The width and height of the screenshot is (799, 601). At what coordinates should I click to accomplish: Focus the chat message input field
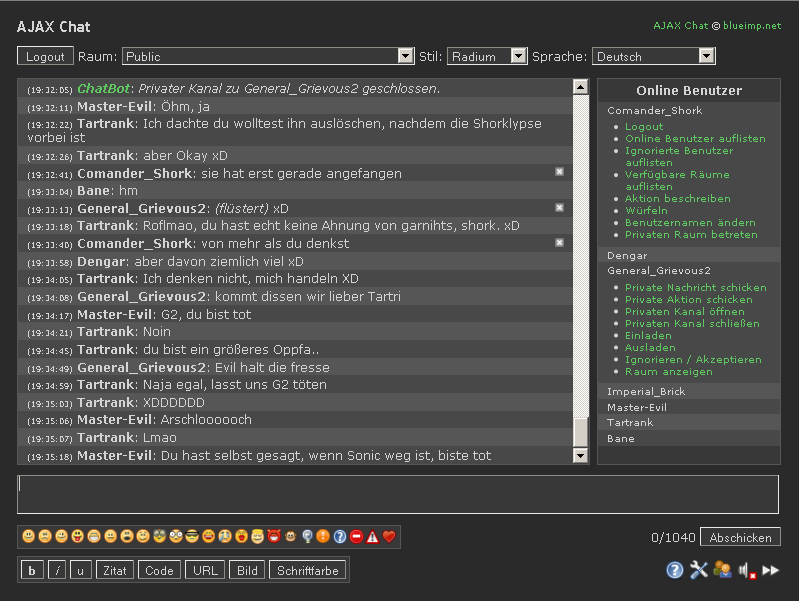click(x=398, y=494)
